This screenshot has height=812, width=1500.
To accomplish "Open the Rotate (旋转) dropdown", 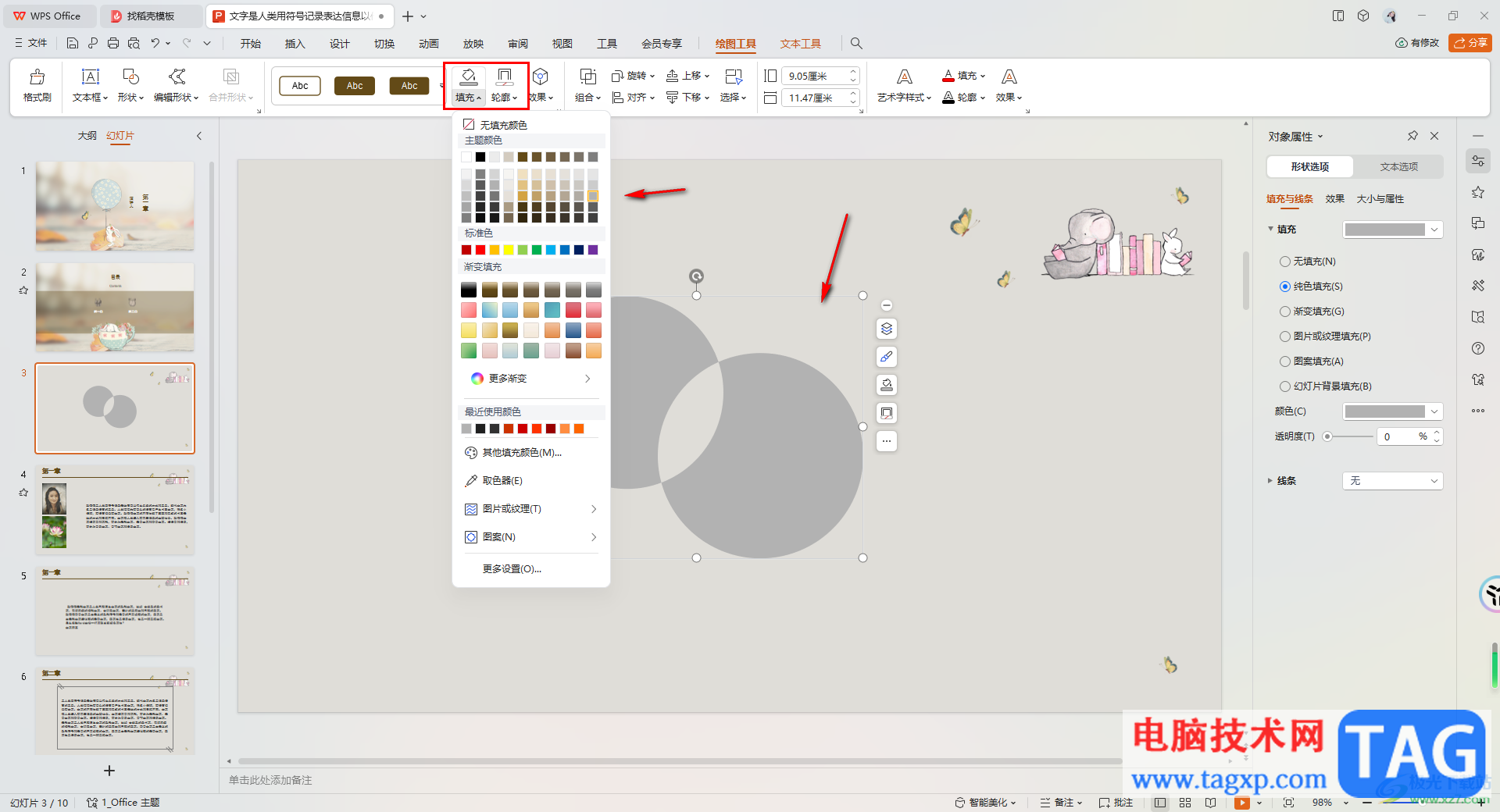I will [633, 76].
